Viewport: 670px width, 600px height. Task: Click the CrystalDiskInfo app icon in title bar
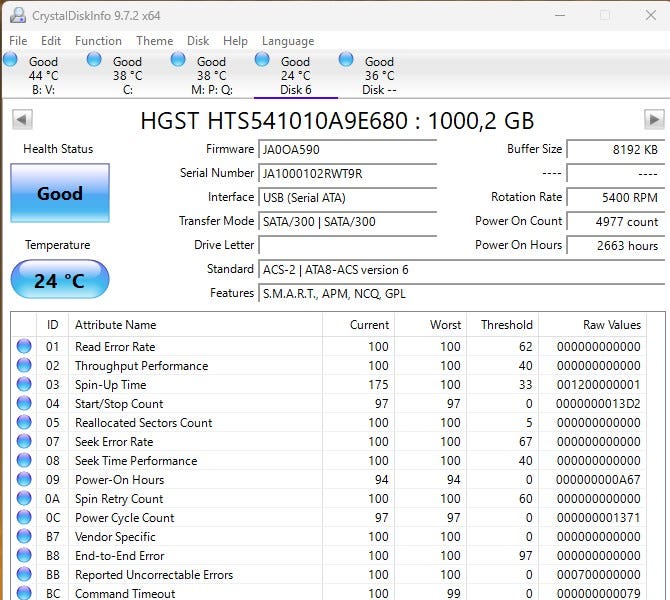click(17, 15)
